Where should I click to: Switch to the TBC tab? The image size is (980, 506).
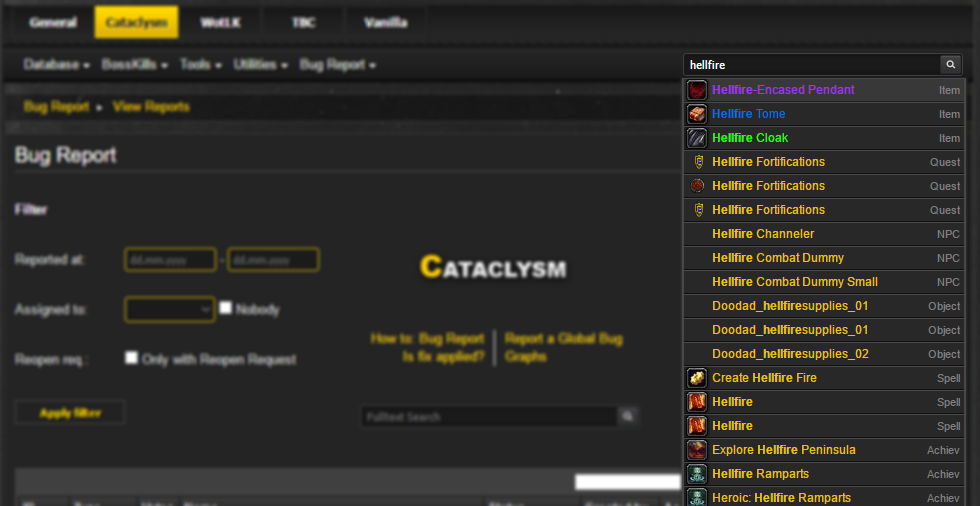303,22
